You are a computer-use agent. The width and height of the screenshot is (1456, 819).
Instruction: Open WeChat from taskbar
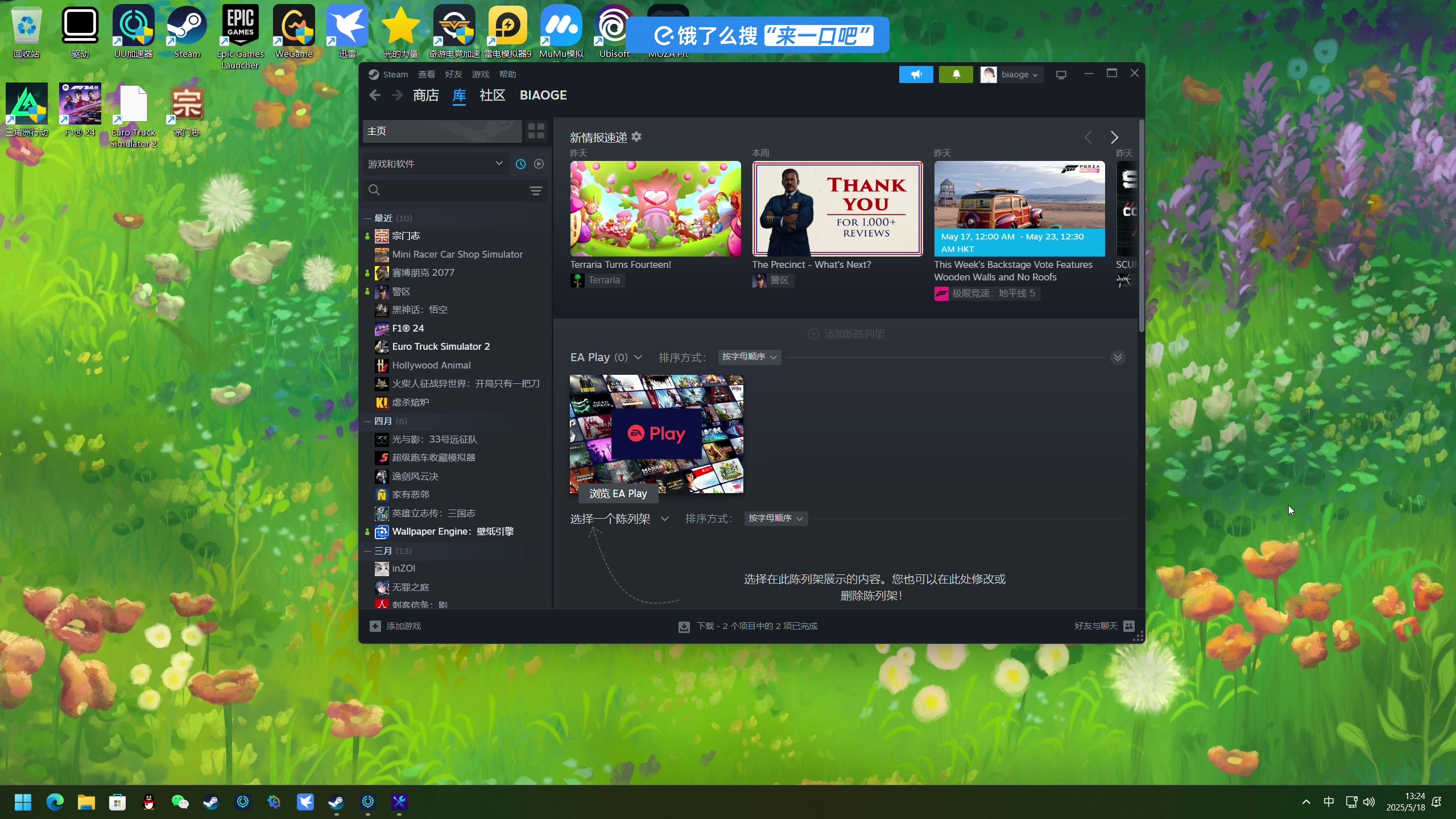[x=180, y=802]
